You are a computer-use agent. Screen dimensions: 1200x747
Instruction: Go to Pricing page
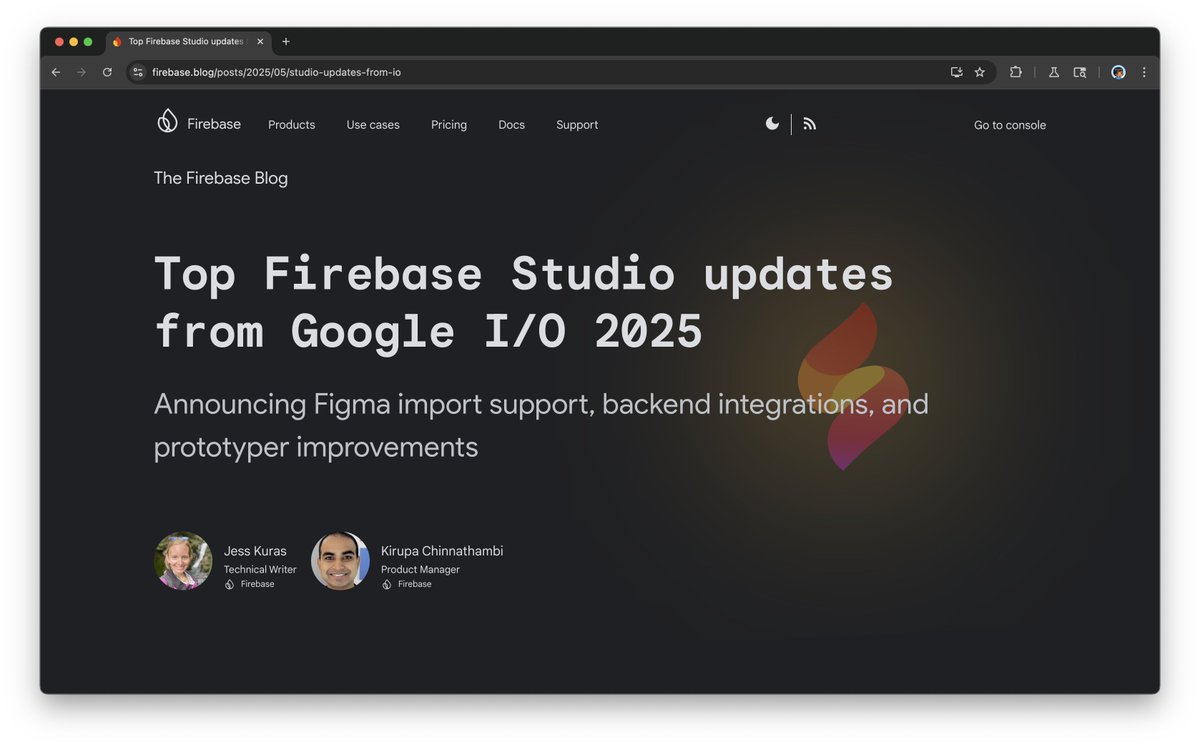click(x=449, y=125)
